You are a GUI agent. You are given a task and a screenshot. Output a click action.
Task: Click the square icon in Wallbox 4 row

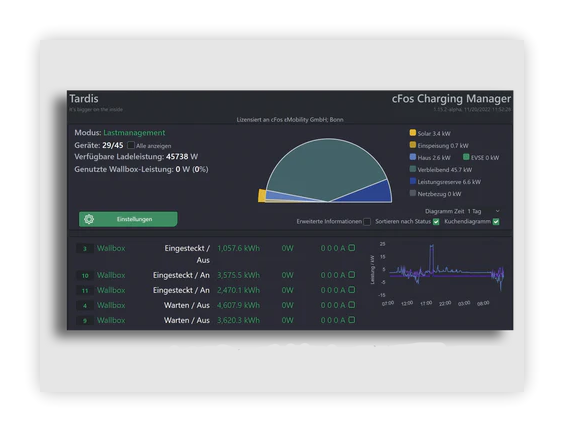(x=352, y=305)
